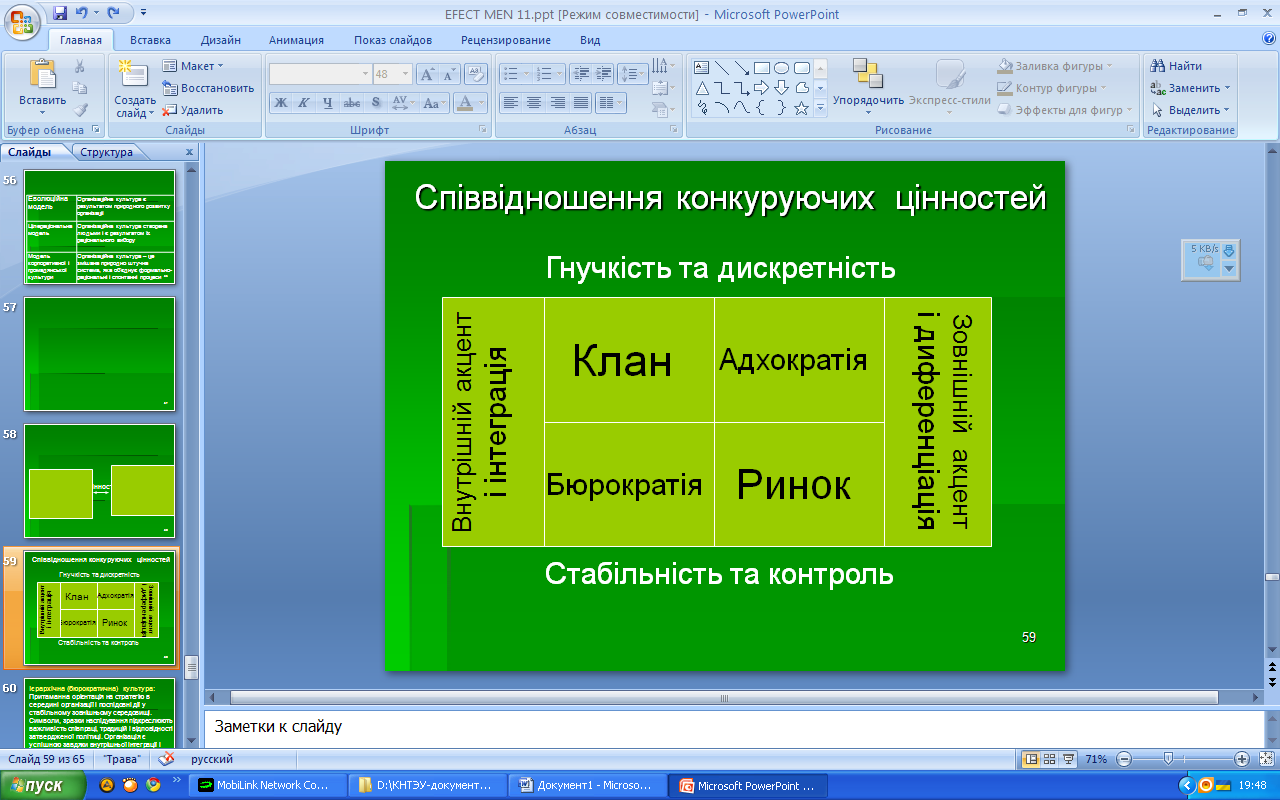Image resolution: width=1280 pixels, height=800 pixels.
Task: Align text left in paragraph group
Action: click(510, 102)
